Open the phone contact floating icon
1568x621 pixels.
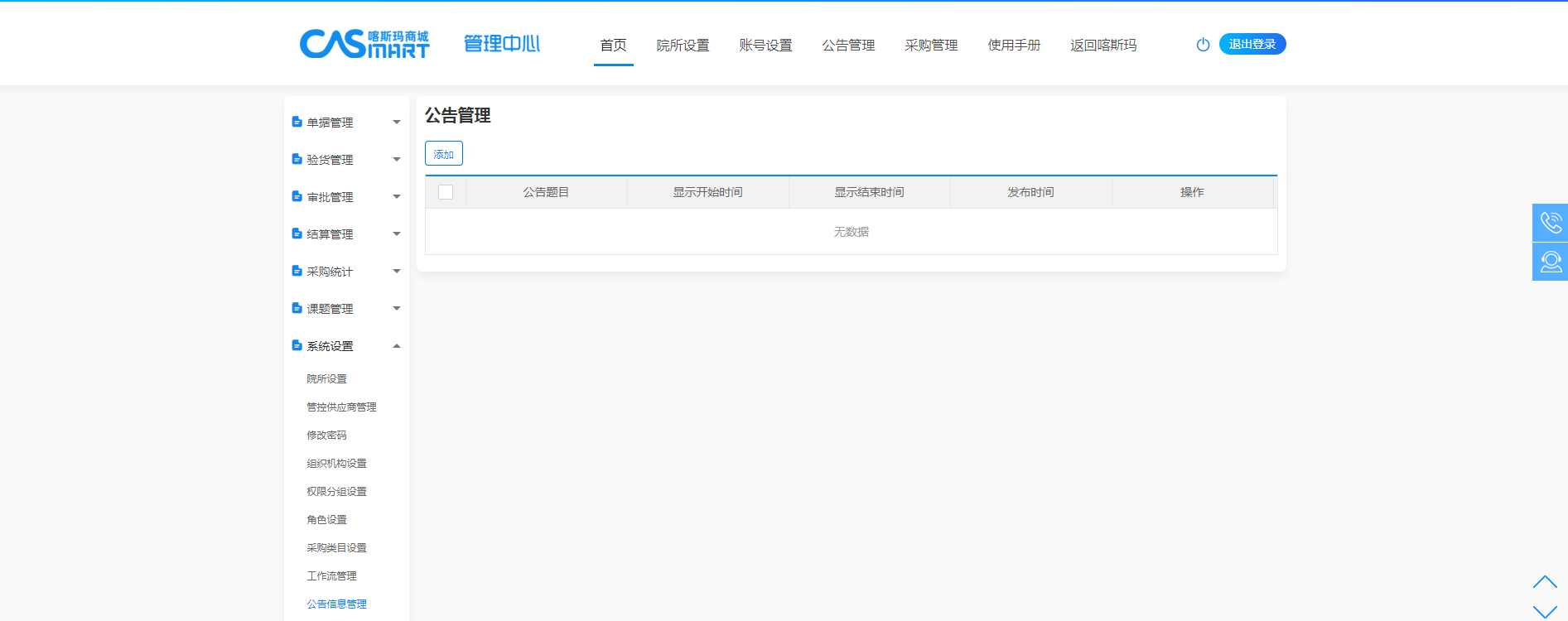[1550, 223]
